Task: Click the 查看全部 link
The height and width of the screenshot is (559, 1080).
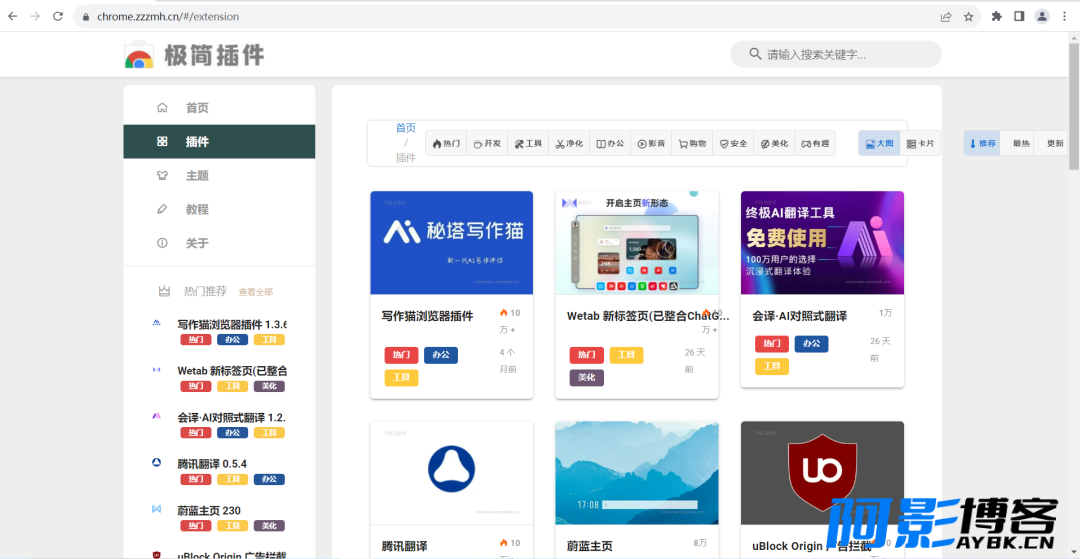Action: tap(256, 292)
